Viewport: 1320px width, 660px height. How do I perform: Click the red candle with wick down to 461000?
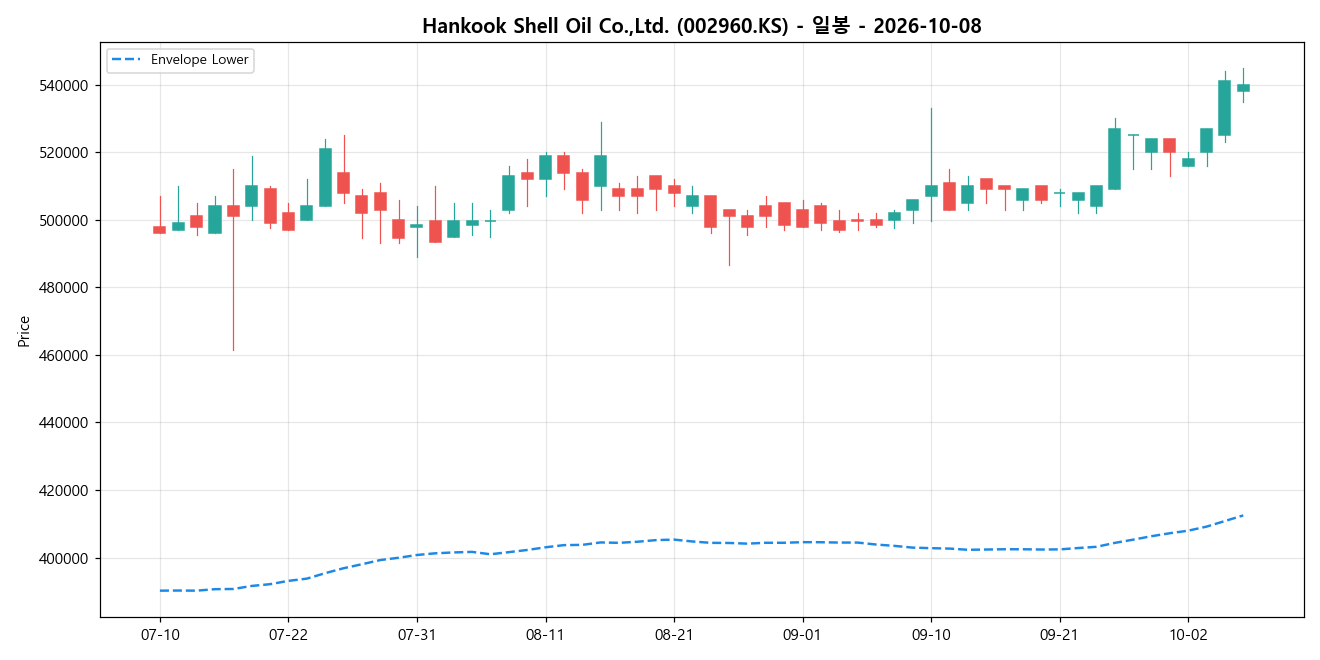click(x=233, y=211)
